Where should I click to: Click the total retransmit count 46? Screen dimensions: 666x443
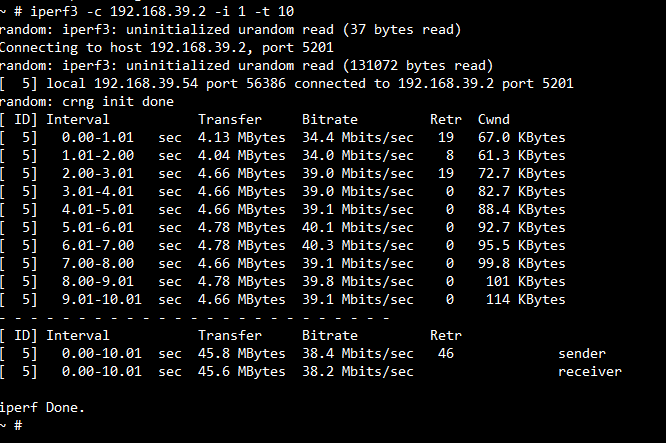pos(446,354)
